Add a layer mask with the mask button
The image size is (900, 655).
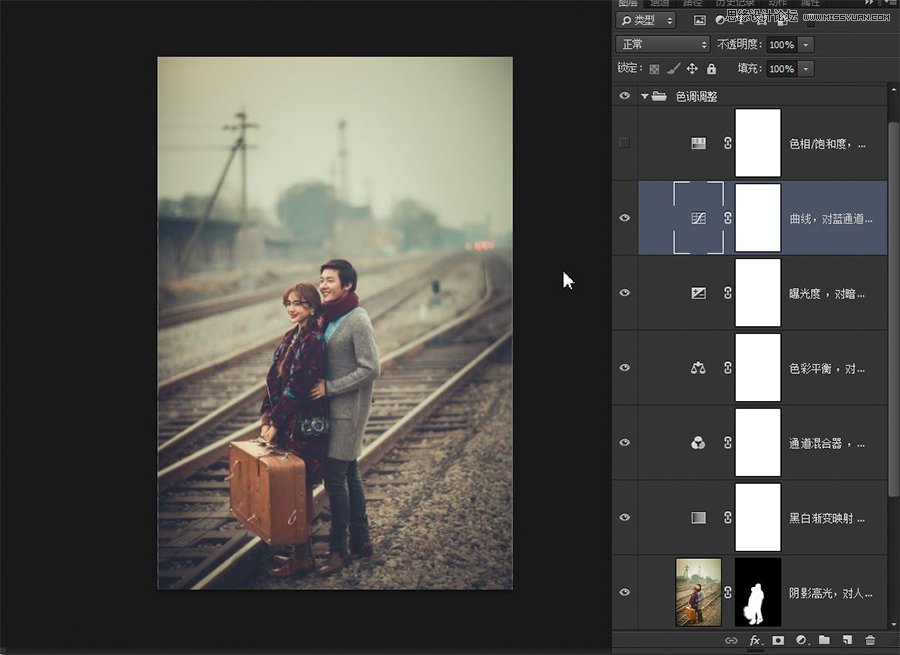click(778, 640)
